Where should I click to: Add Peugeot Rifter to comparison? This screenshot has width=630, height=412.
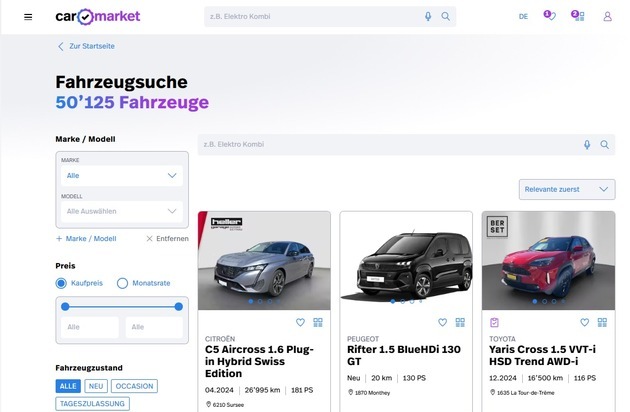point(460,322)
